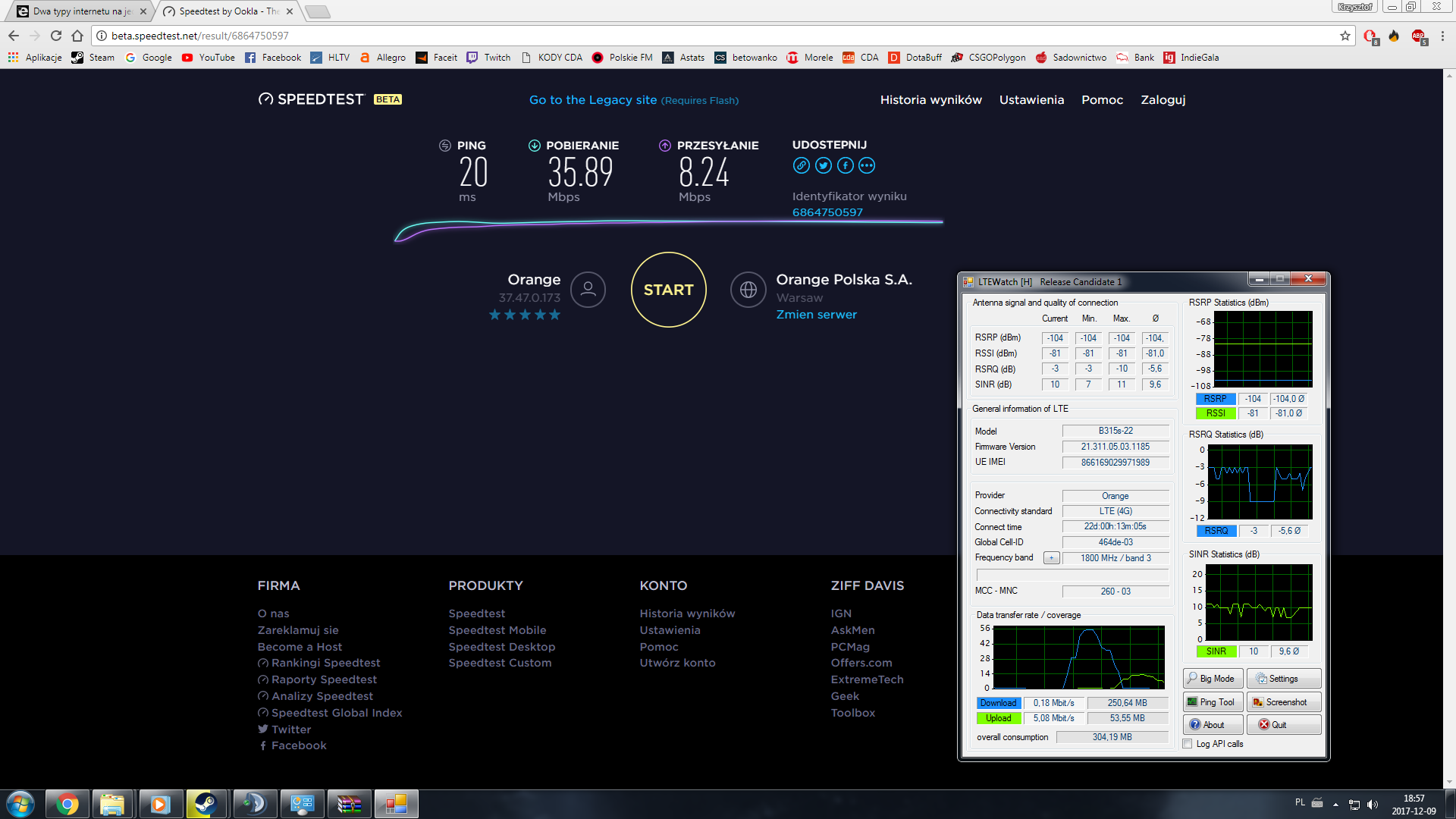1456x819 pixels.
Task: Click the green Upload legend label
Action: click(999, 718)
